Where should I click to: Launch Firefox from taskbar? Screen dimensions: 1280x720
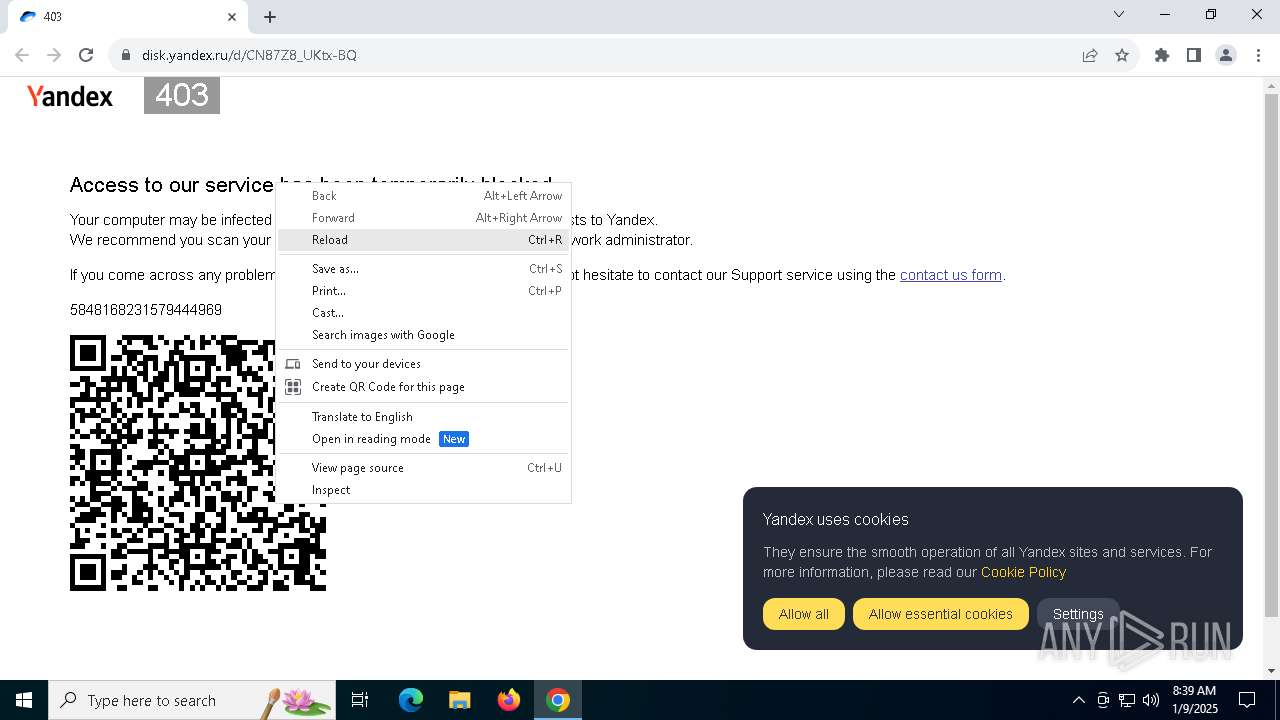(509, 700)
